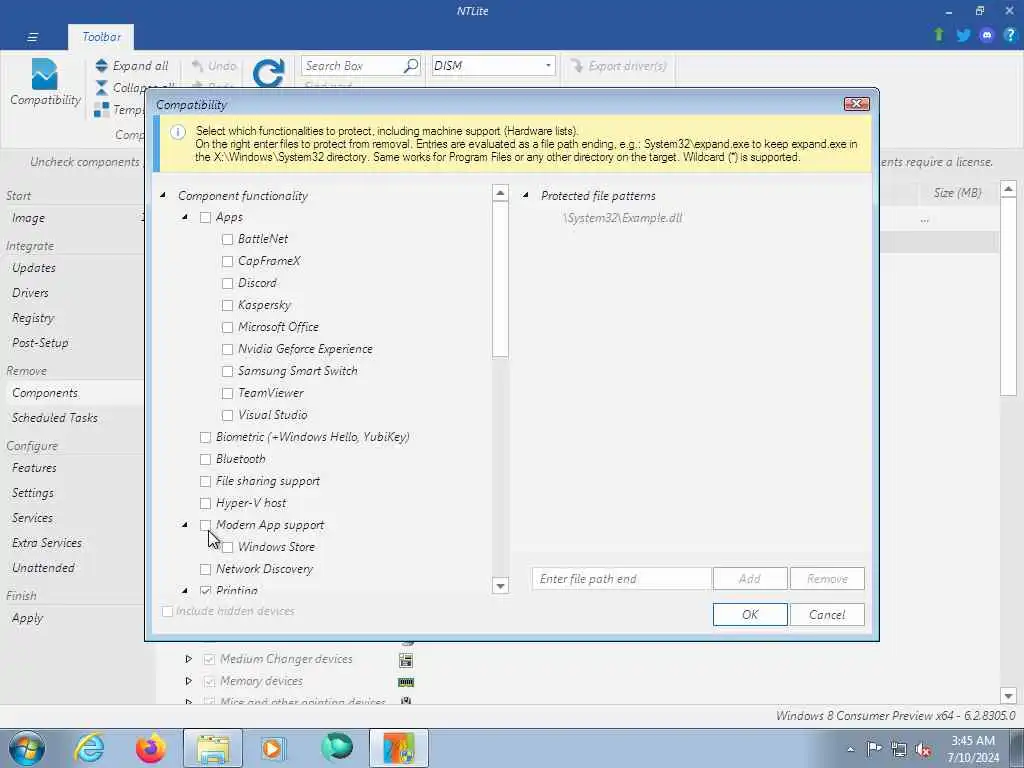Click the Expand all icon

coord(101,65)
